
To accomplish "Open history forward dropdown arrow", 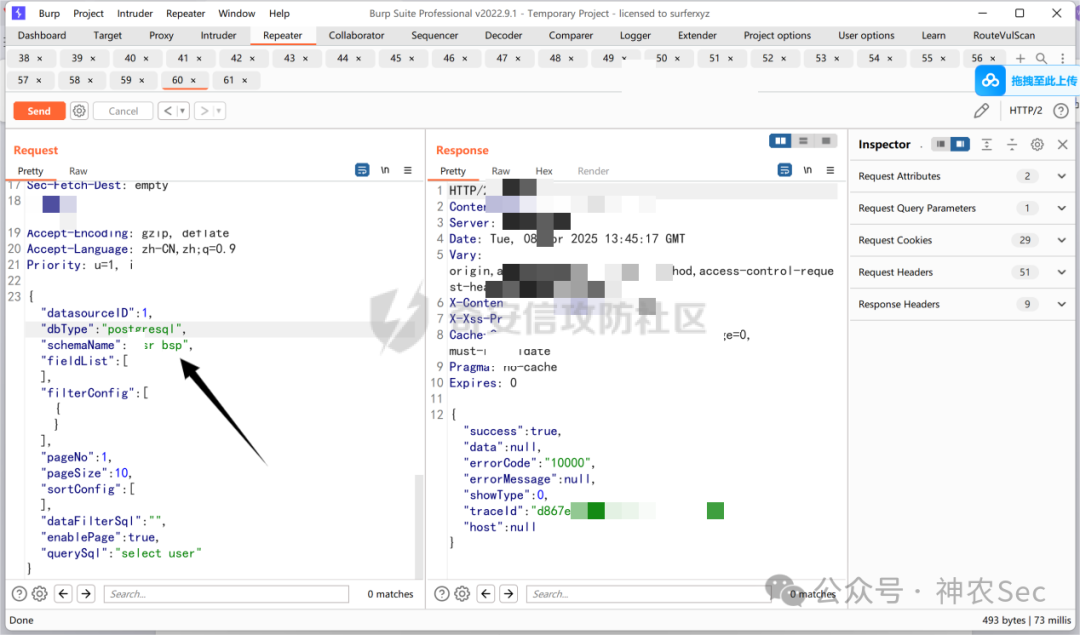I will click(x=219, y=111).
